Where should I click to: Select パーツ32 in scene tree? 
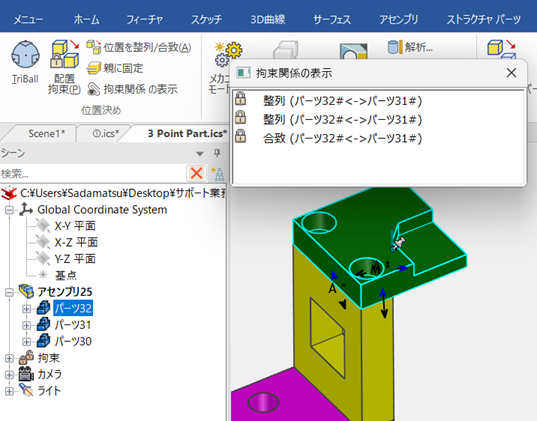click(x=73, y=308)
